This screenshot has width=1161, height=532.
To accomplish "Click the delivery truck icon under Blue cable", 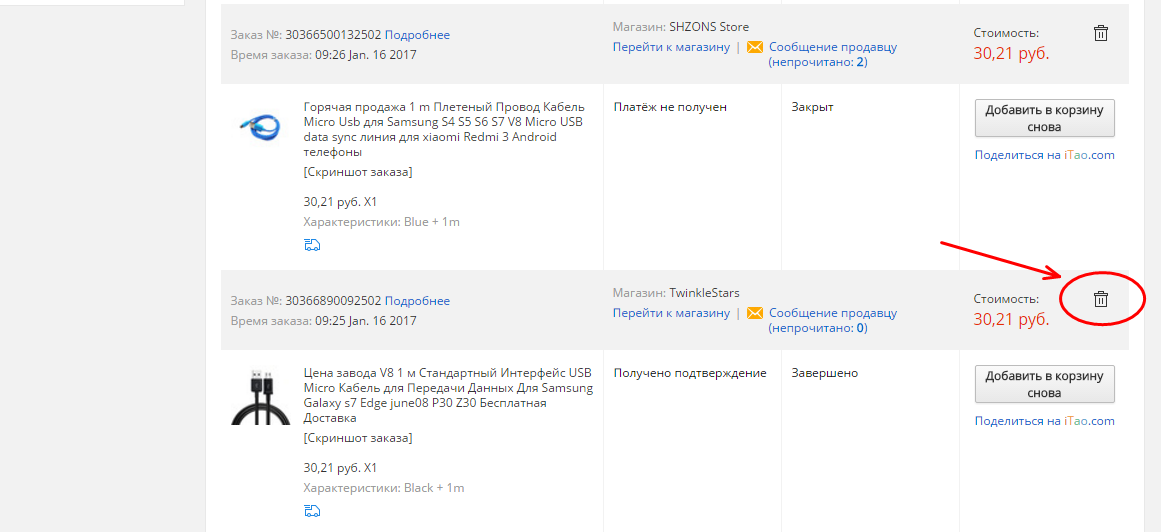I will pos(312,245).
